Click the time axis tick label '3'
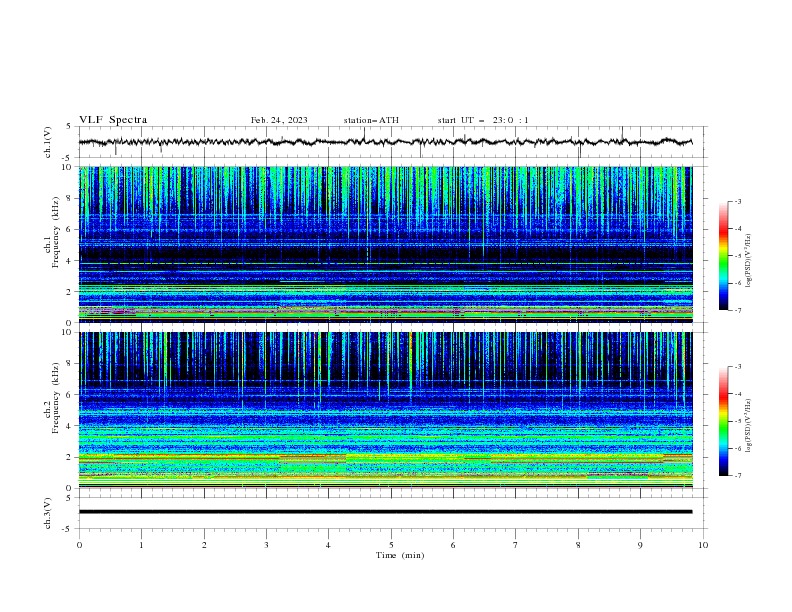The height and width of the screenshot is (612, 792). [266, 545]
